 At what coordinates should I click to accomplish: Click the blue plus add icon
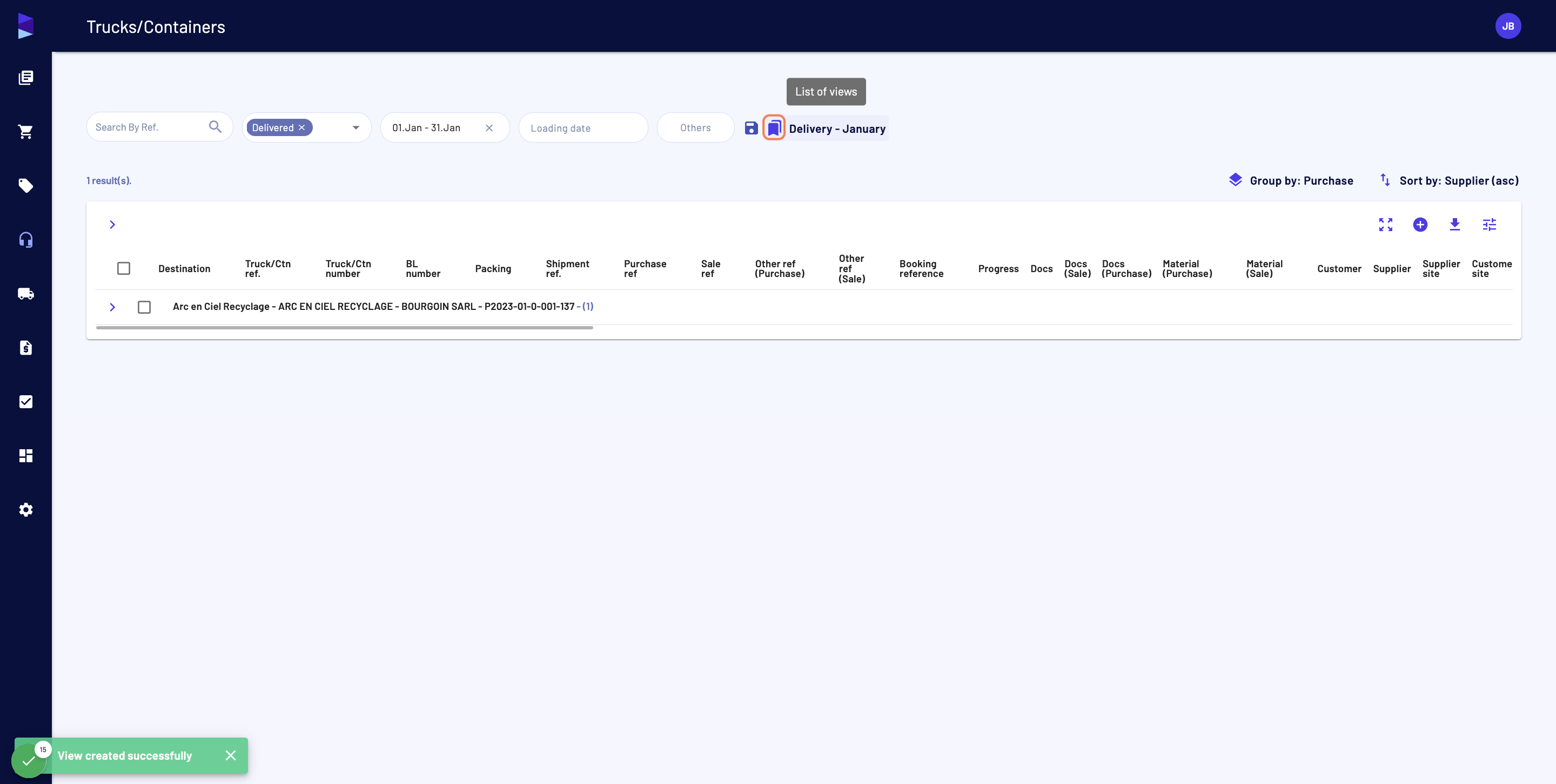[x=1420, y=225]
